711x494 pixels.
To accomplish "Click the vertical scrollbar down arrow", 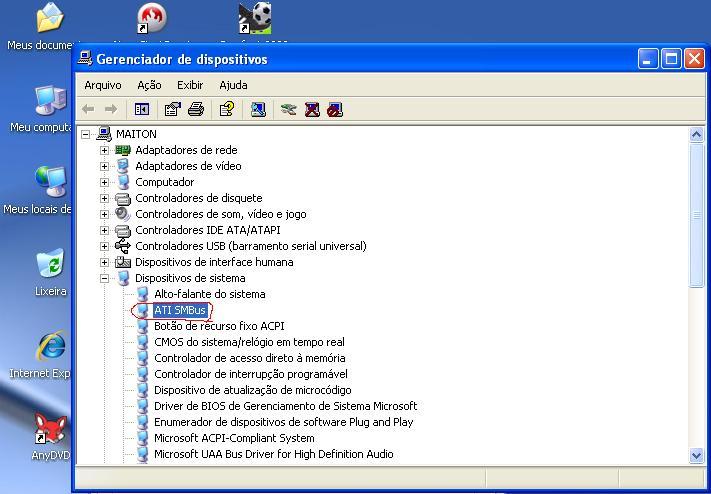I will tap(697, 455).
